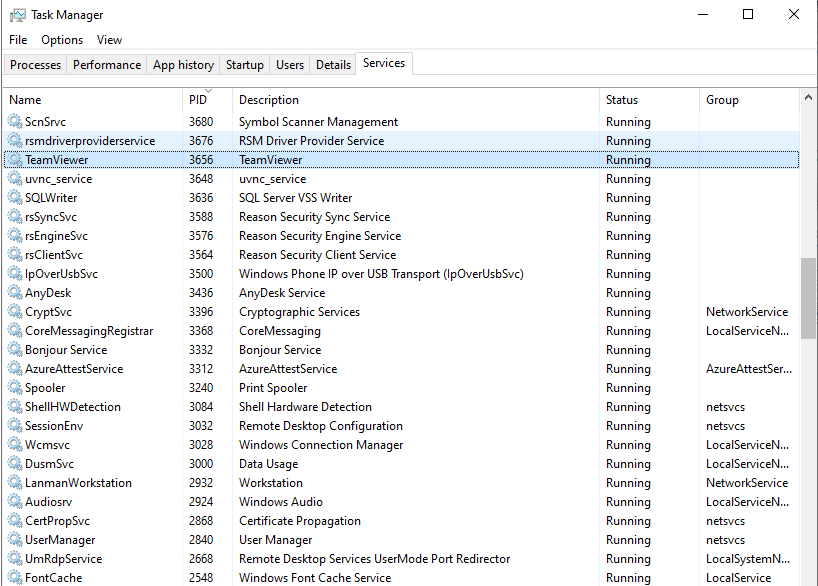Sort by the Status column header
Screen dimensions: 818x586
point(649,100)
